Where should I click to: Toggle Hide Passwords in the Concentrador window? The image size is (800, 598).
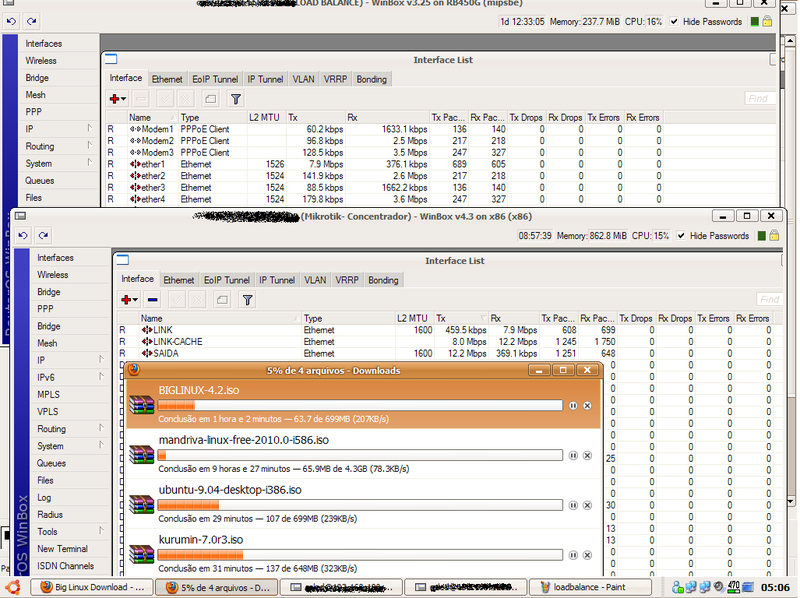coord(681,235)
